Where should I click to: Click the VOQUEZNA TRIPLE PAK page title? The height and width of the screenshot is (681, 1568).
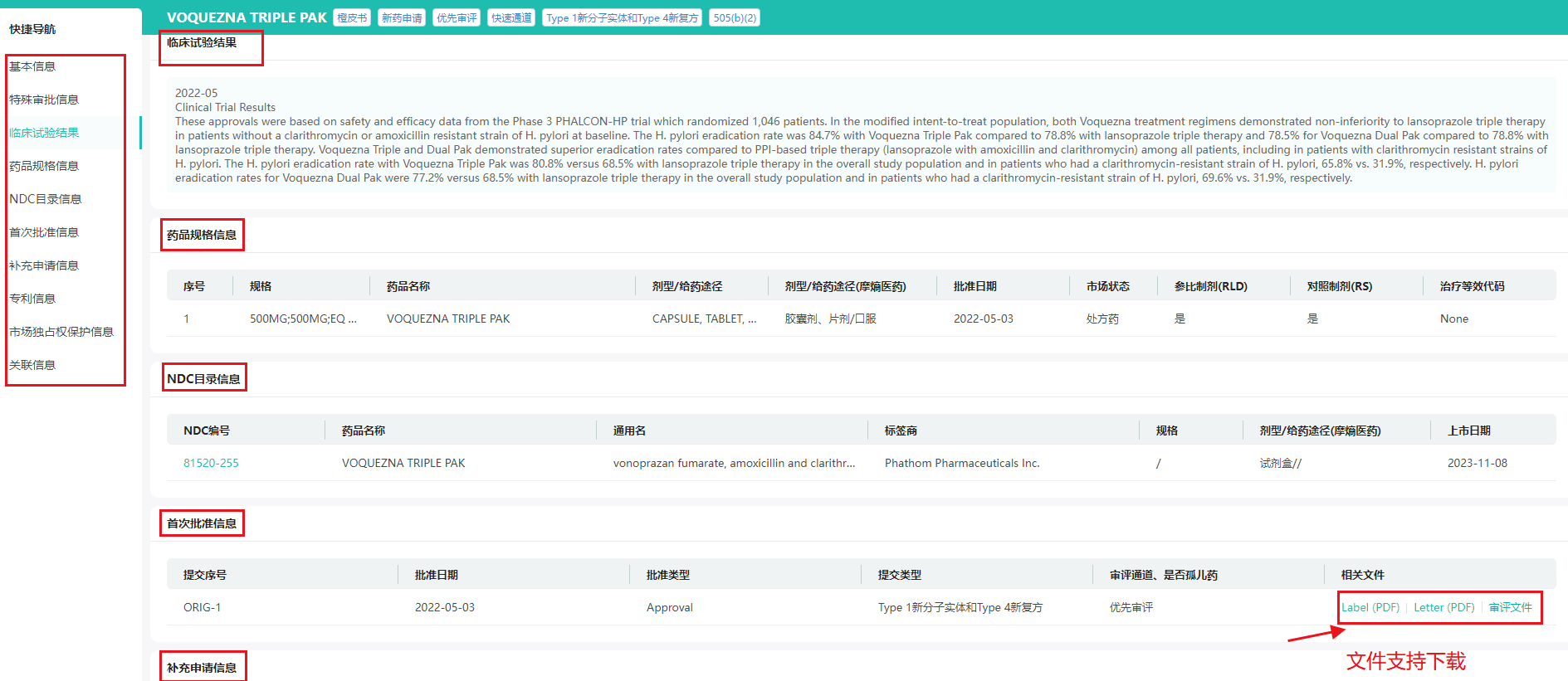[x=247, y=17]
